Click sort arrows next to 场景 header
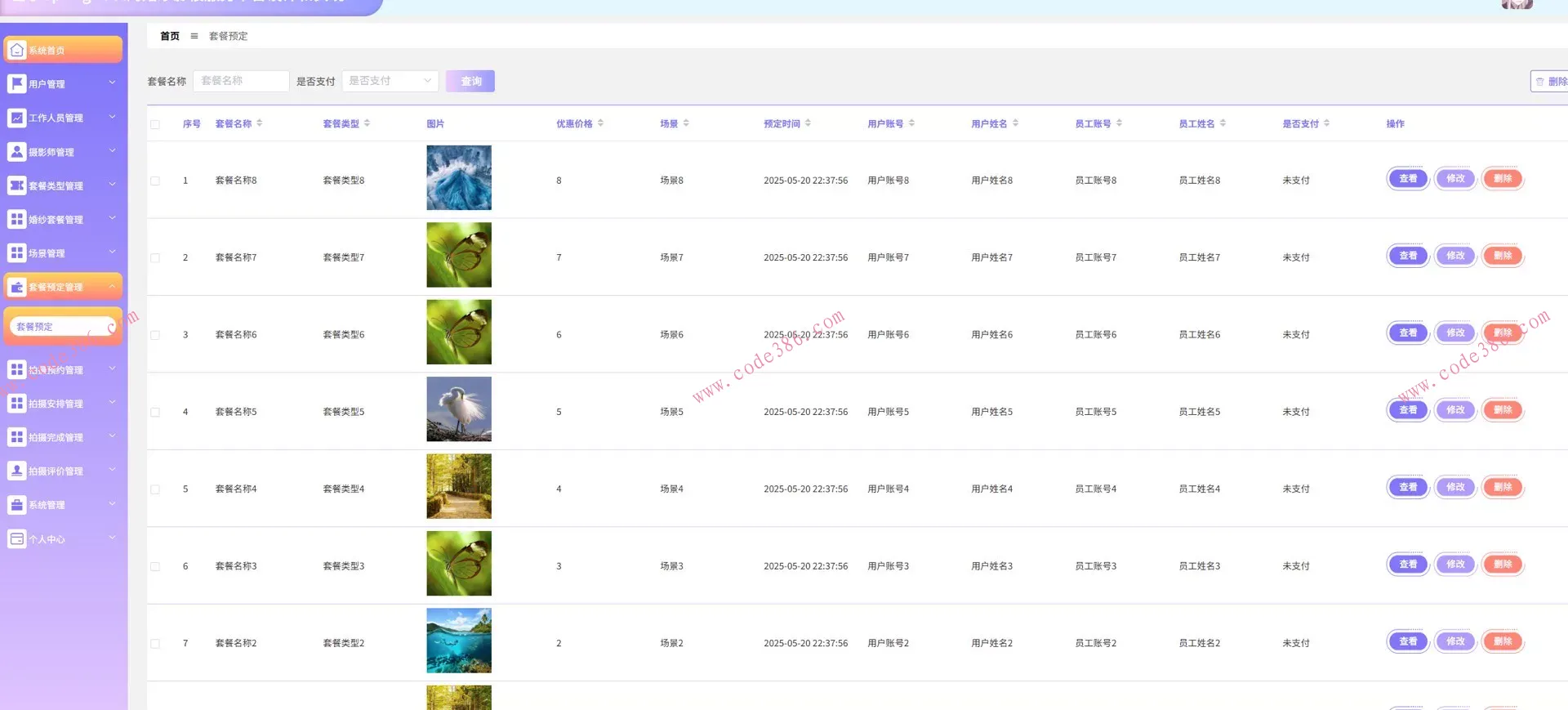 (687, 123)
